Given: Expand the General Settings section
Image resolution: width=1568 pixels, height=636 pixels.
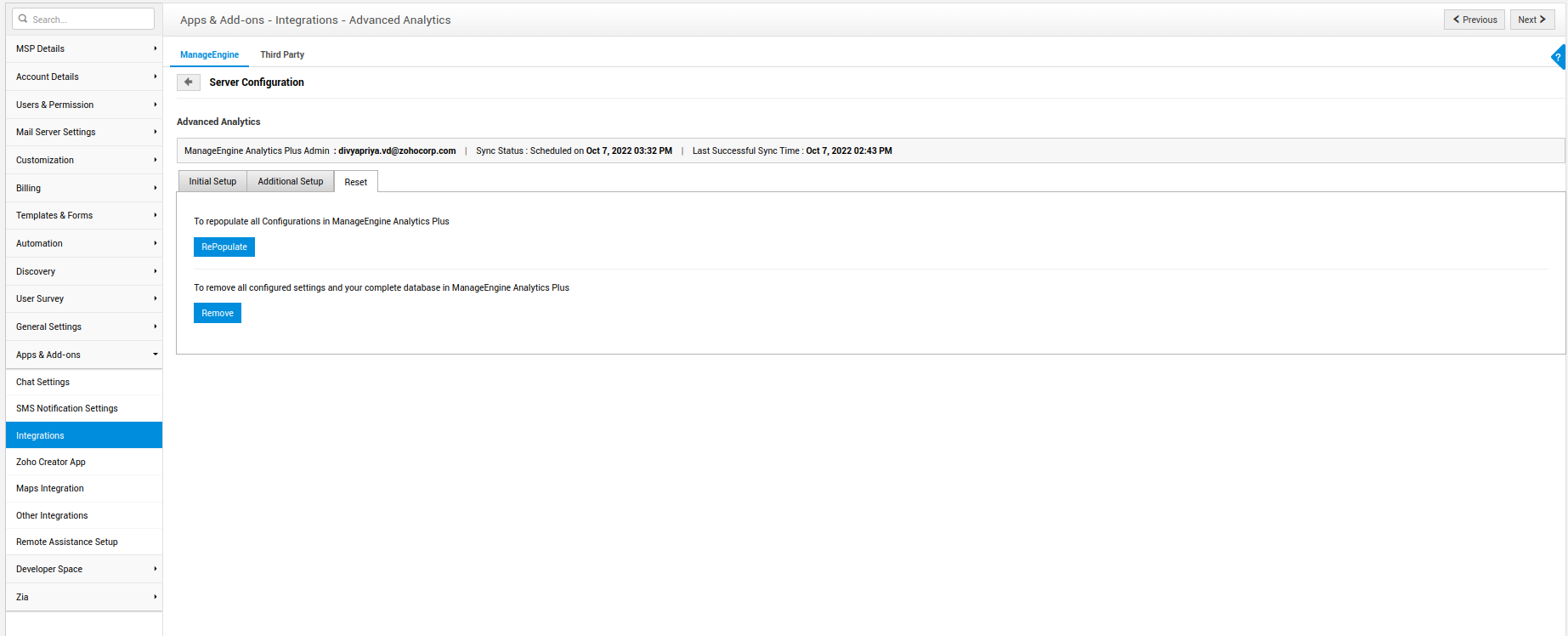Looking at the screenshot, I should [x=84, y=327].
